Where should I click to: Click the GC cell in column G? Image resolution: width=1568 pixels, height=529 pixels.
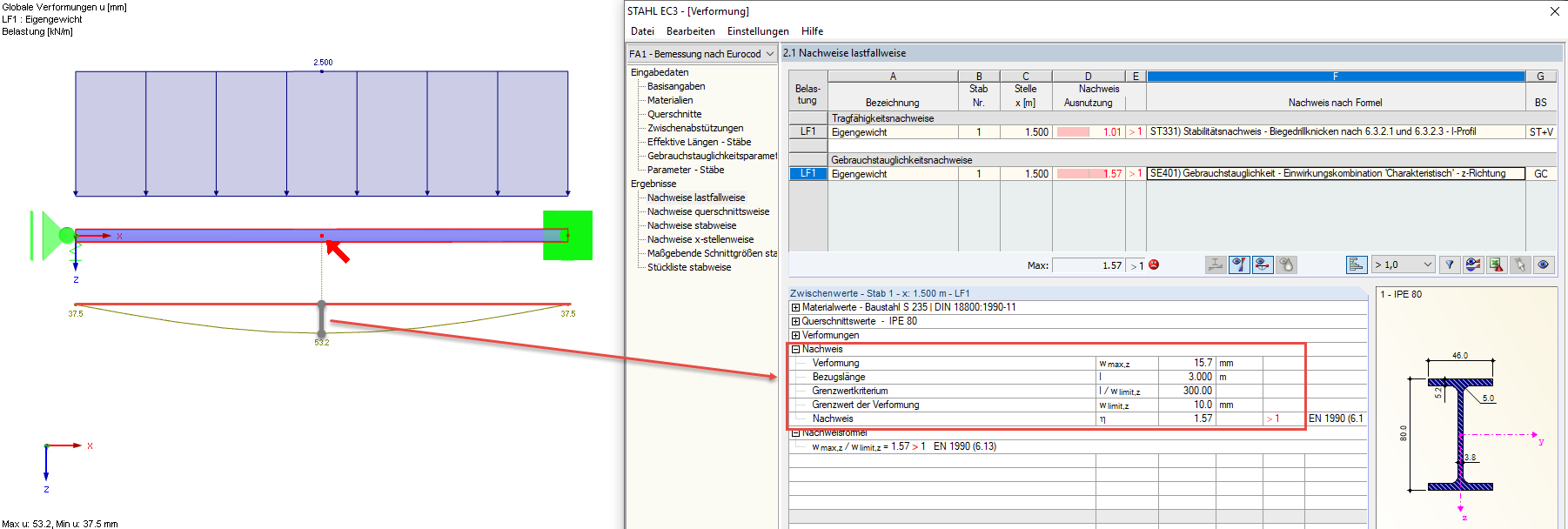click(1541, 174)
